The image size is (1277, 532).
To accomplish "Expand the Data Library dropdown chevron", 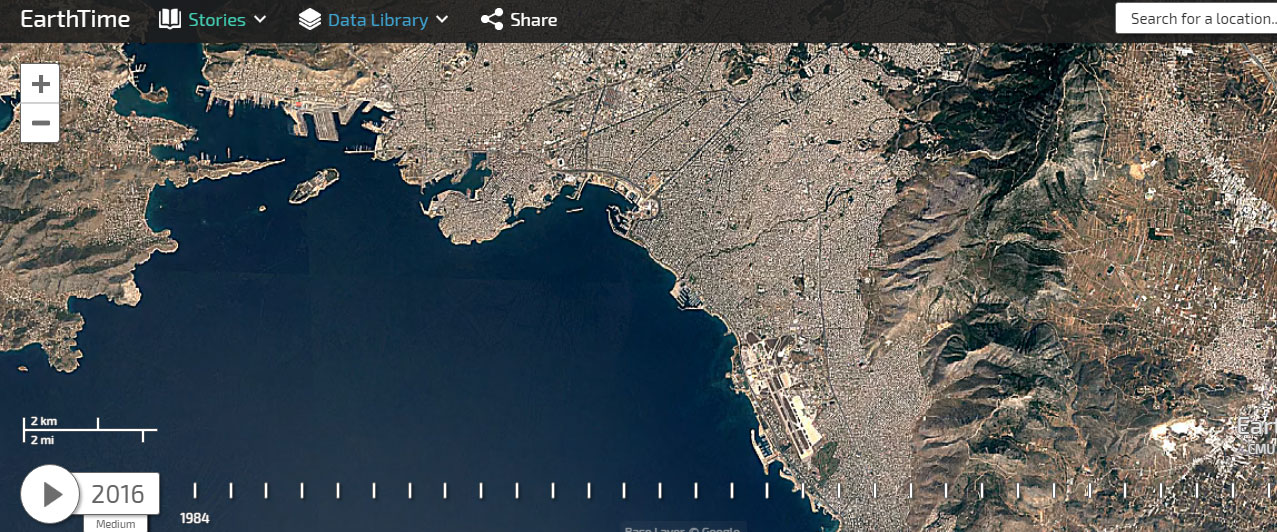I will click(x=442, y=19).
